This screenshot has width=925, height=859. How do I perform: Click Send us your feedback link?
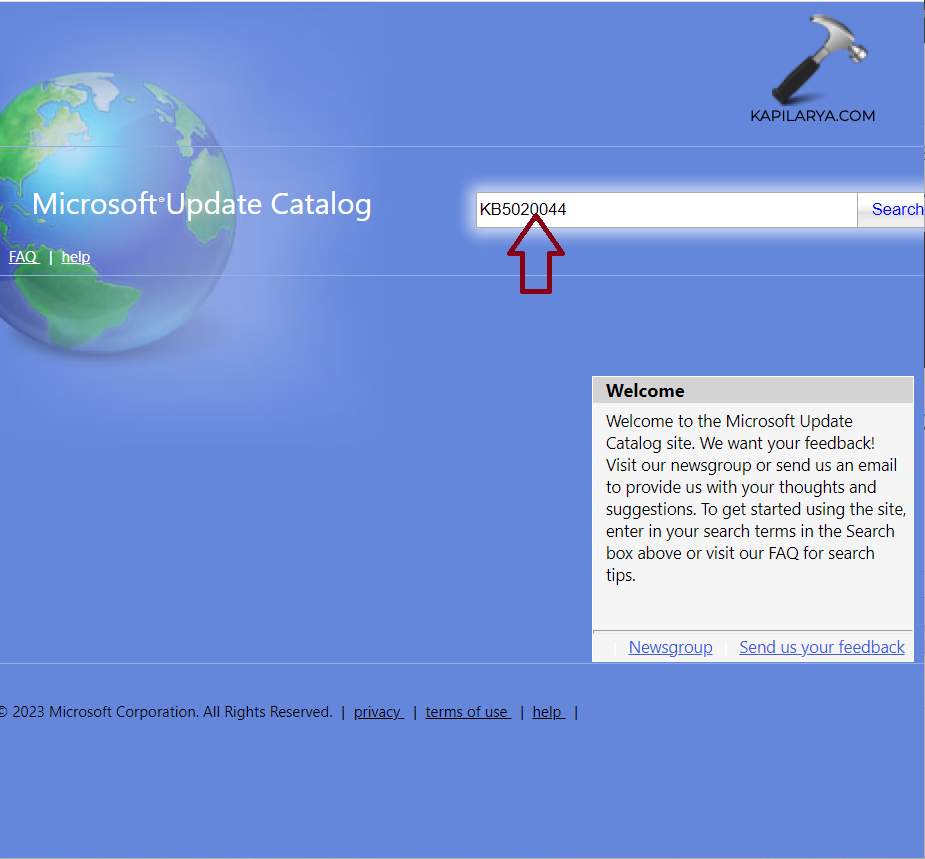coord(821,647)
